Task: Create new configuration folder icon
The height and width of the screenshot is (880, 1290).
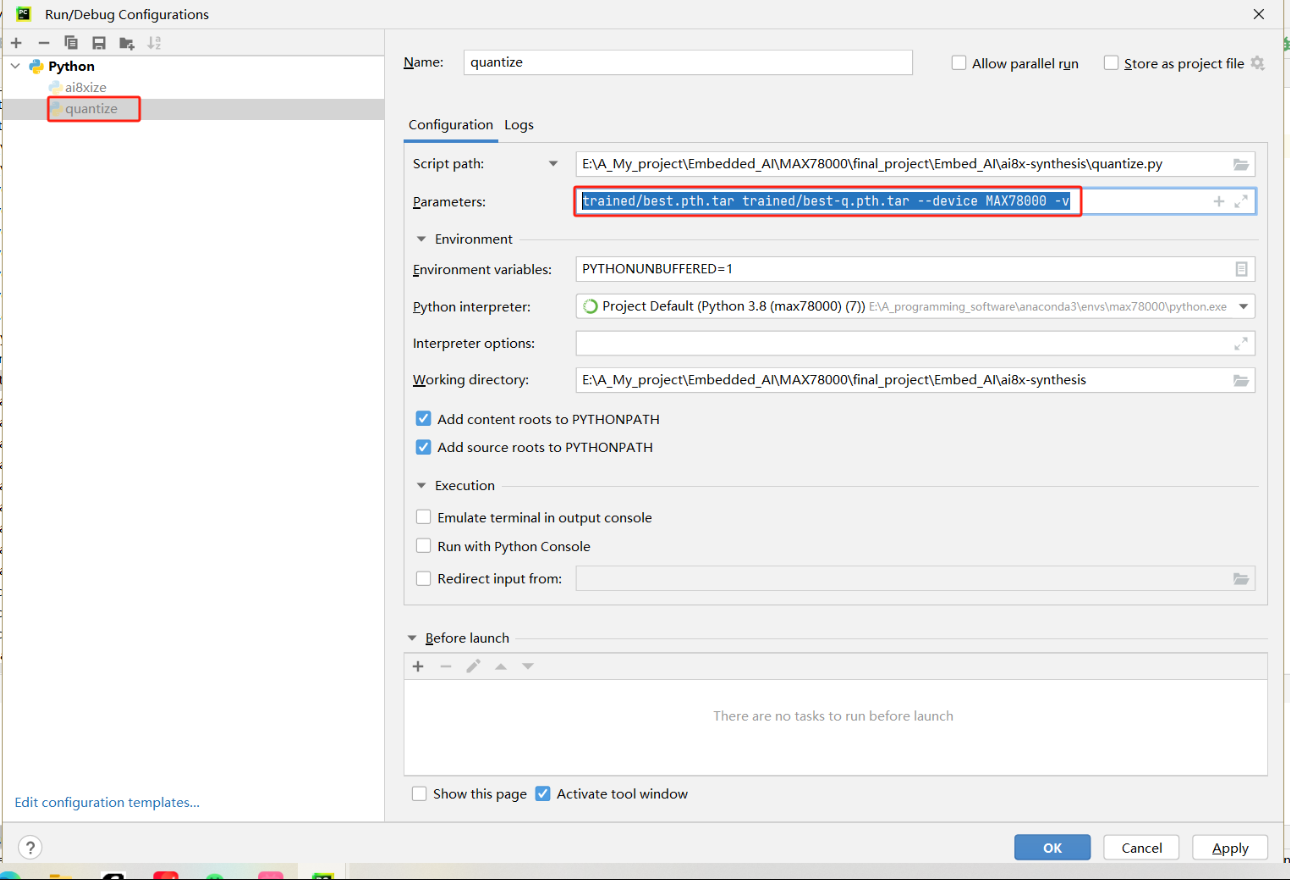Action: [127, 43]
